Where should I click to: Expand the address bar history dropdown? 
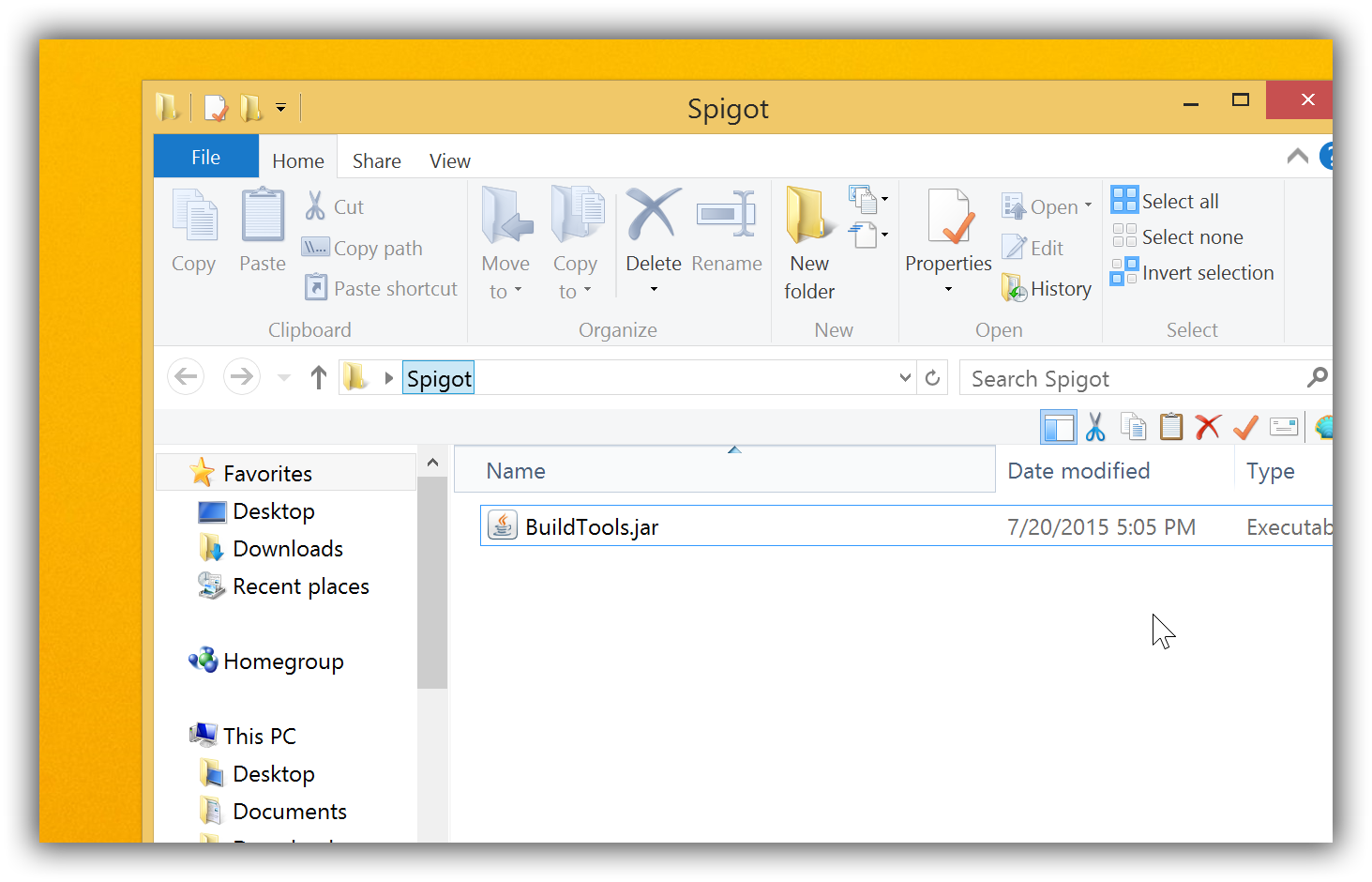pos(903,377)
